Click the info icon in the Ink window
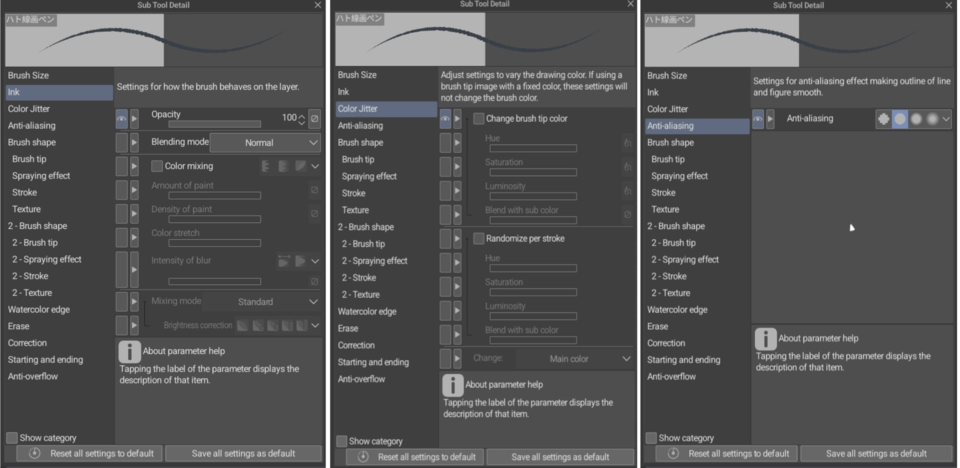 [x=129, y=352]
